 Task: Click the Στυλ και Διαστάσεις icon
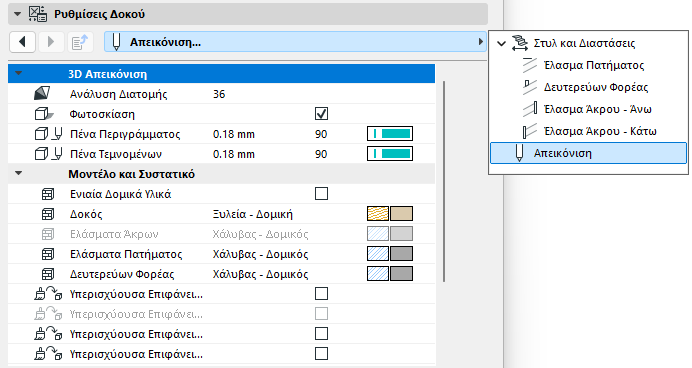click(x=520, y=43)
